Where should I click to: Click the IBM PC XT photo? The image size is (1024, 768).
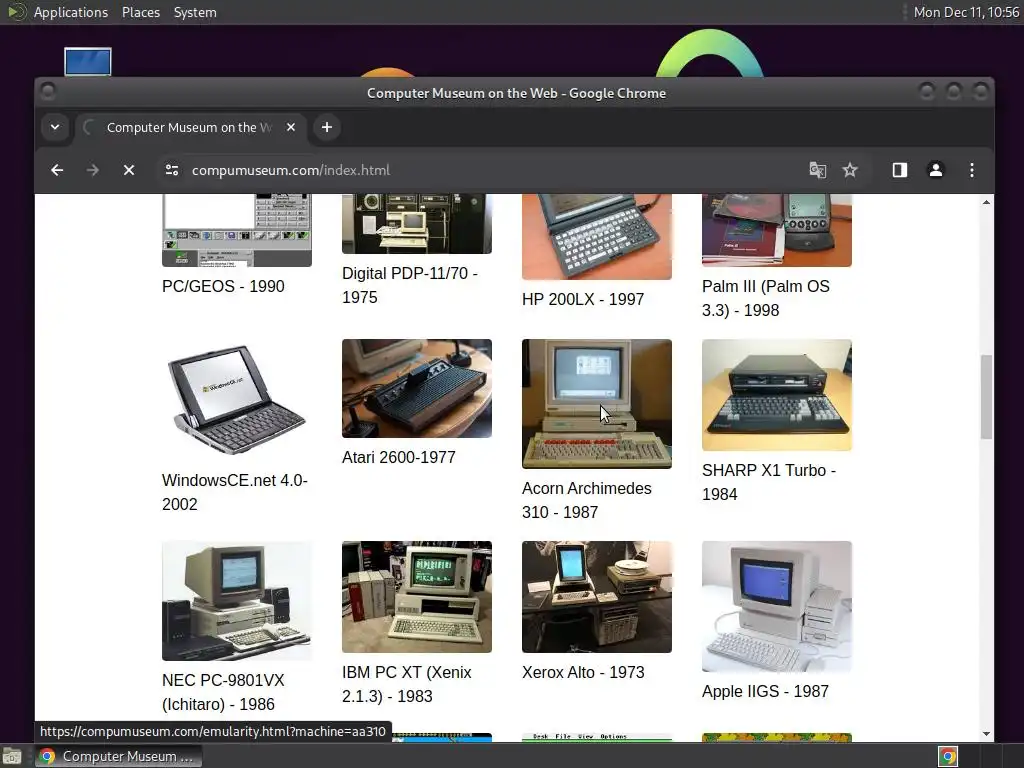[417, 597]
